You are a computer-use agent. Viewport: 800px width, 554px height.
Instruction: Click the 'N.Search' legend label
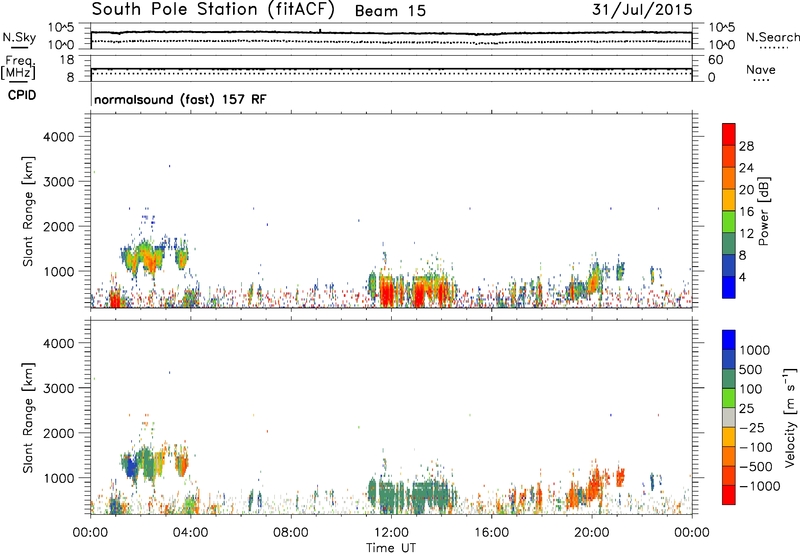coord(772,37)
